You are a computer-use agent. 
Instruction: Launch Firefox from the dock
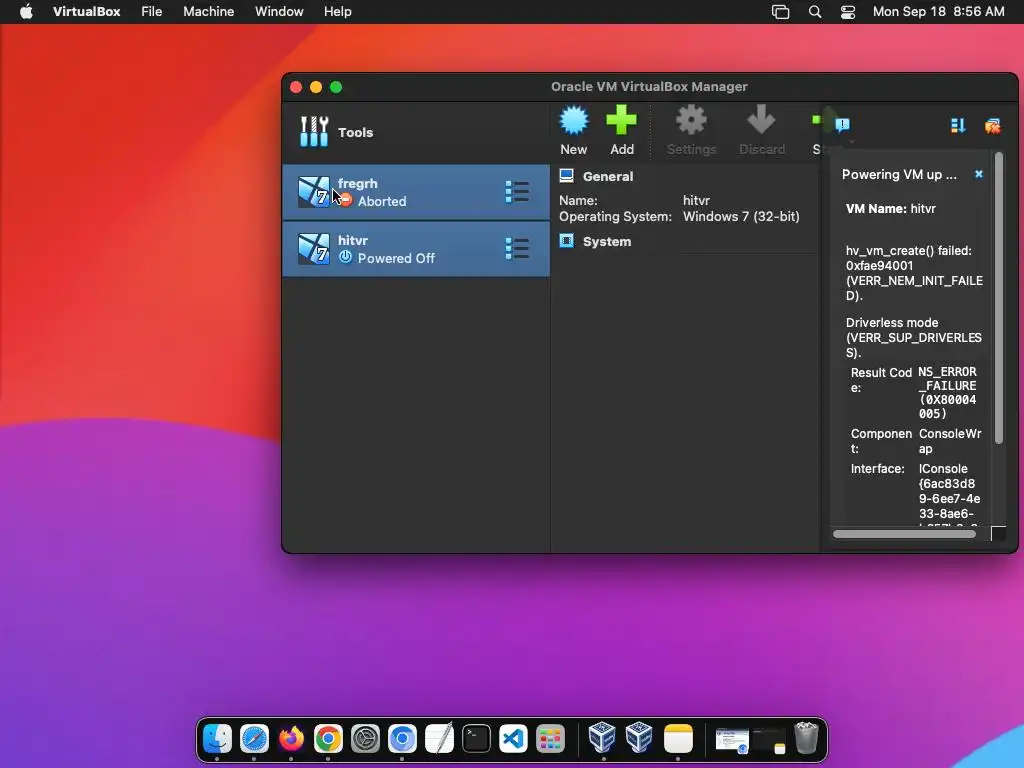(x=291, y=739)
